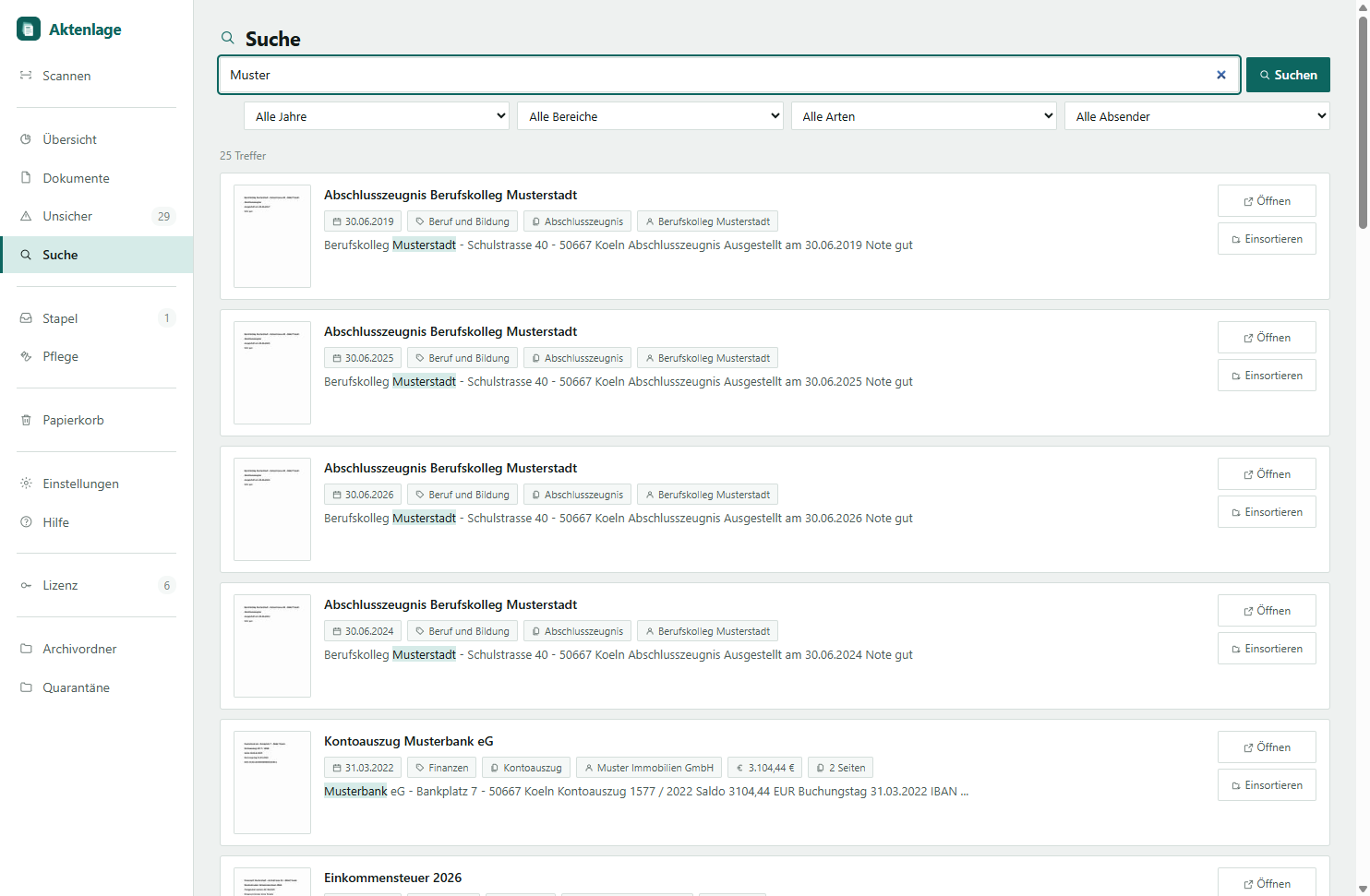This screenshot has height=896, width=1370.
Task: Open the thumbnail of the 30.06.2024 Abschlusszeugnis
Action: tap(272, 646)
